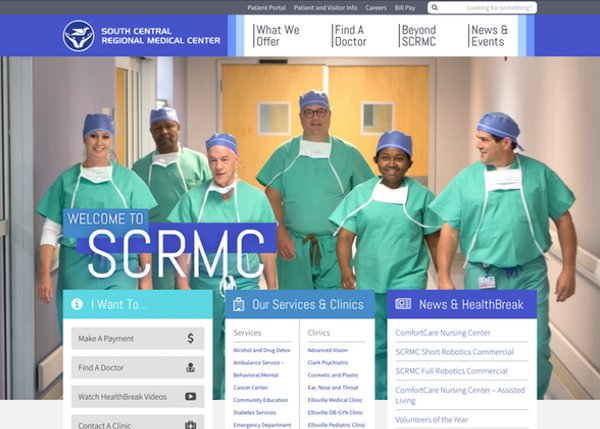Open ComfortCare Nursing Center – Assisted Living
Image resolution: width=600 pixels, height=429 pixels.
pyautogui.click(x=460, y=395)
